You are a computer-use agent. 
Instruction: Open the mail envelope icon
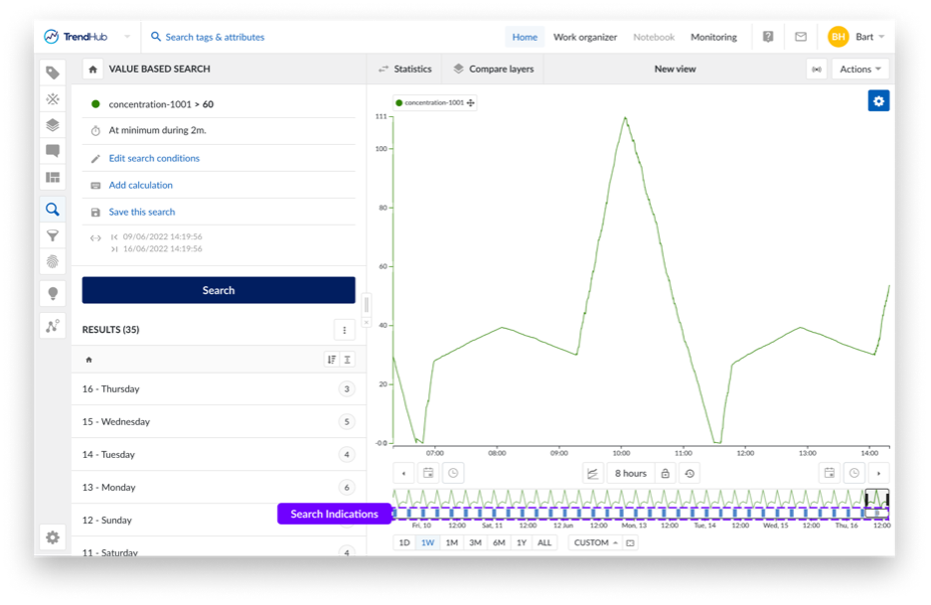(801, 37)
